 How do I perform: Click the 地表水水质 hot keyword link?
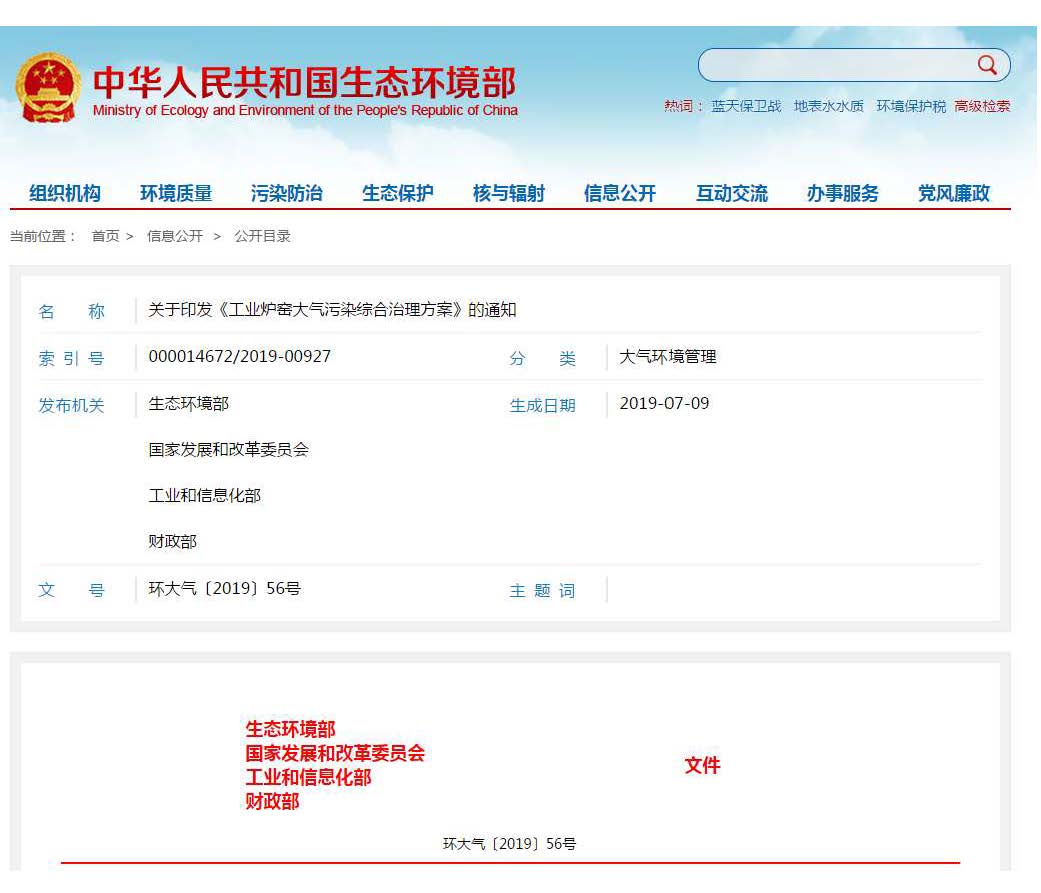tap(829, 107)
